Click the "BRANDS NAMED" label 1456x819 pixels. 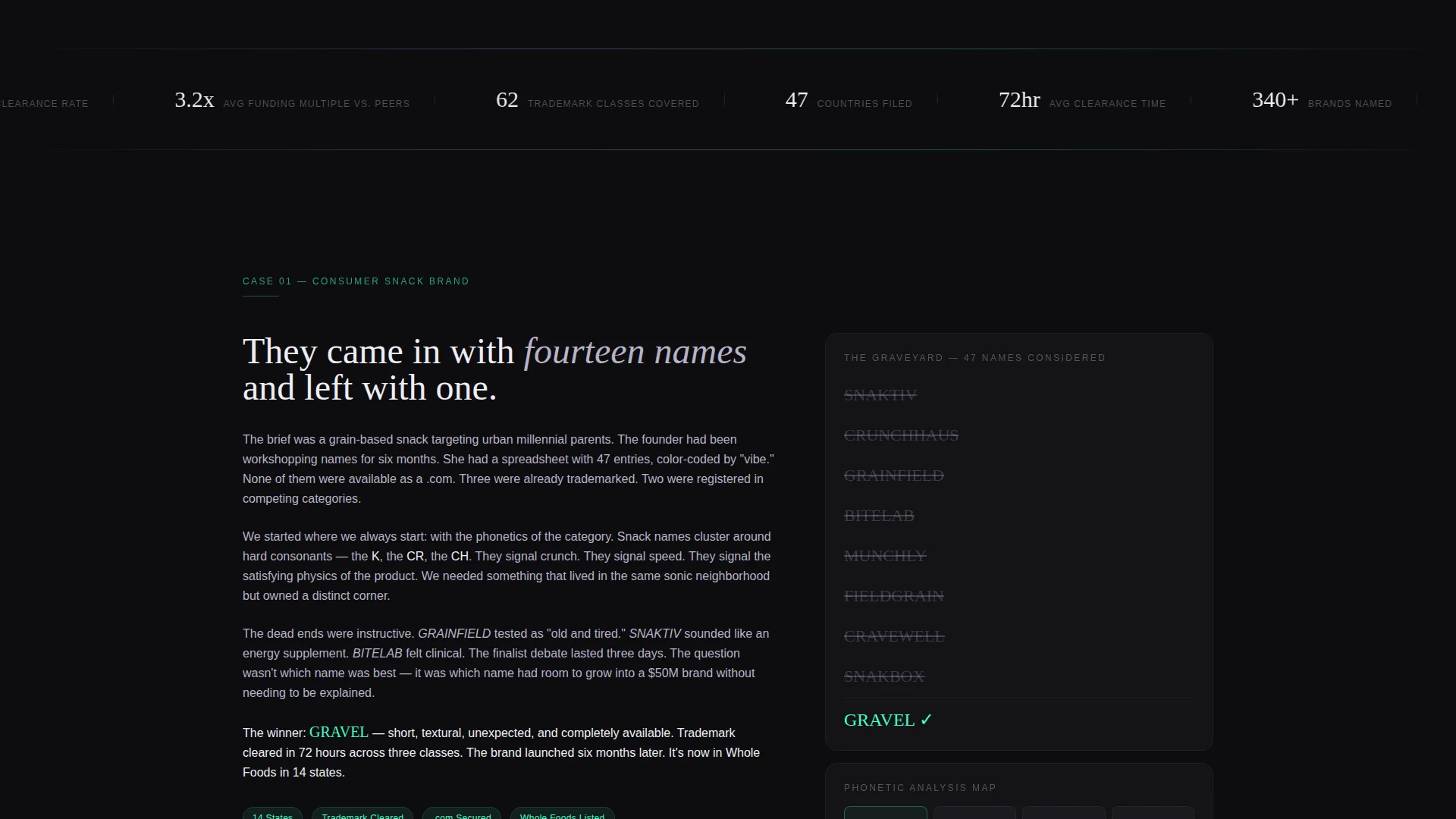(1350, 104)
